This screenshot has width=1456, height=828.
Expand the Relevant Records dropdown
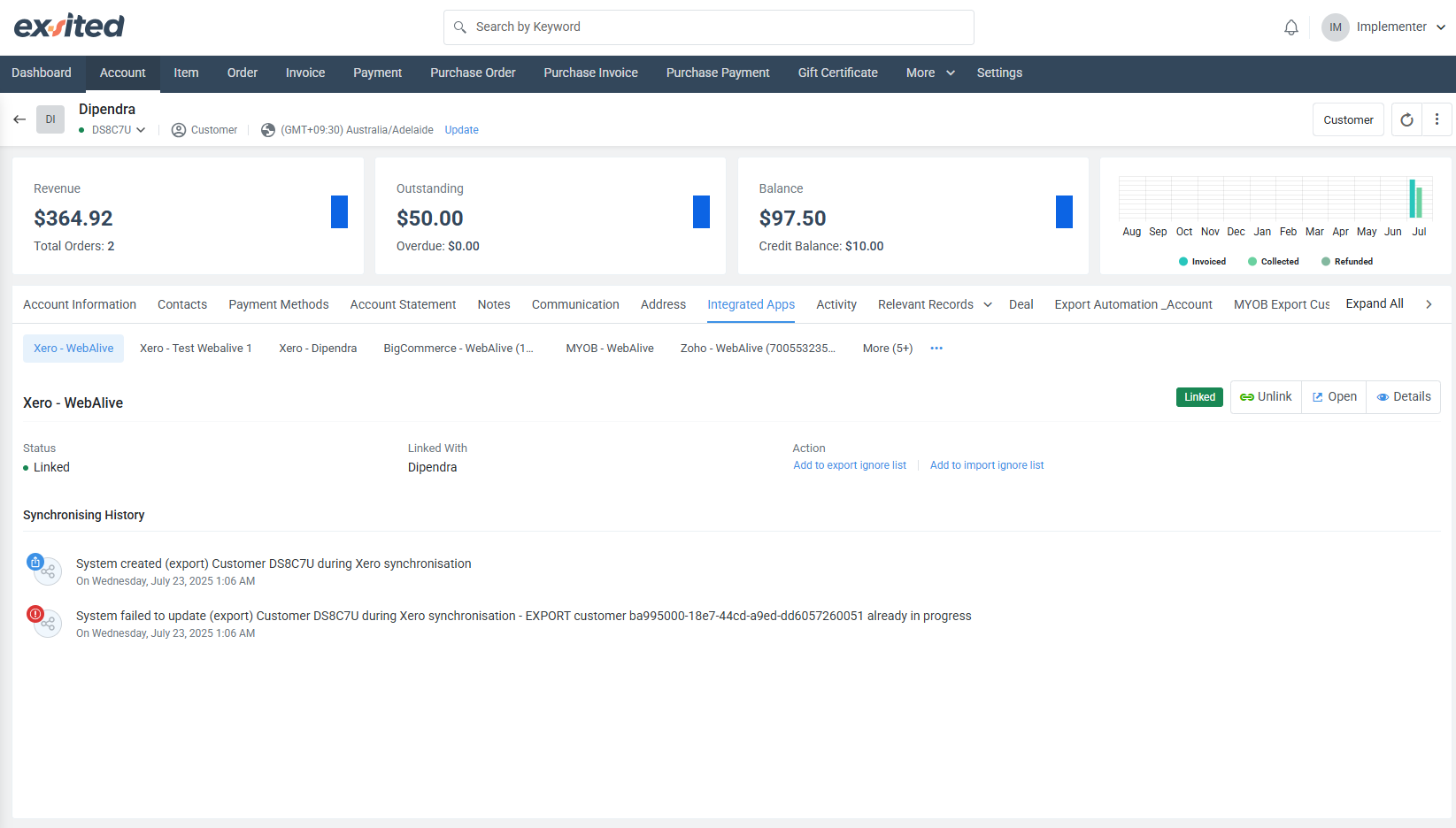click(935, 304)
